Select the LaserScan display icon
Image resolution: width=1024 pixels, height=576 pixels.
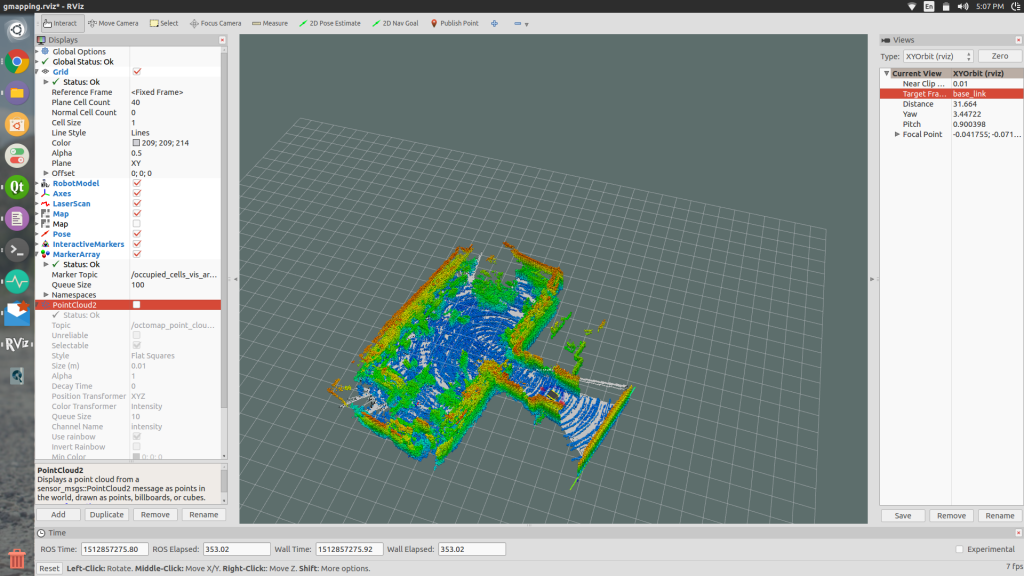point(45,204)
